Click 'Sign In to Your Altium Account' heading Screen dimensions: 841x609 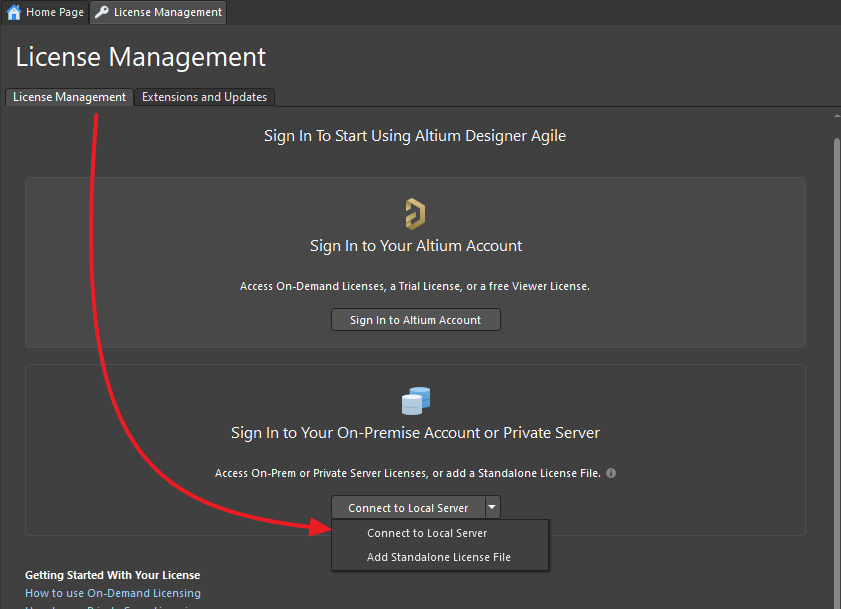tap(416, 246)
